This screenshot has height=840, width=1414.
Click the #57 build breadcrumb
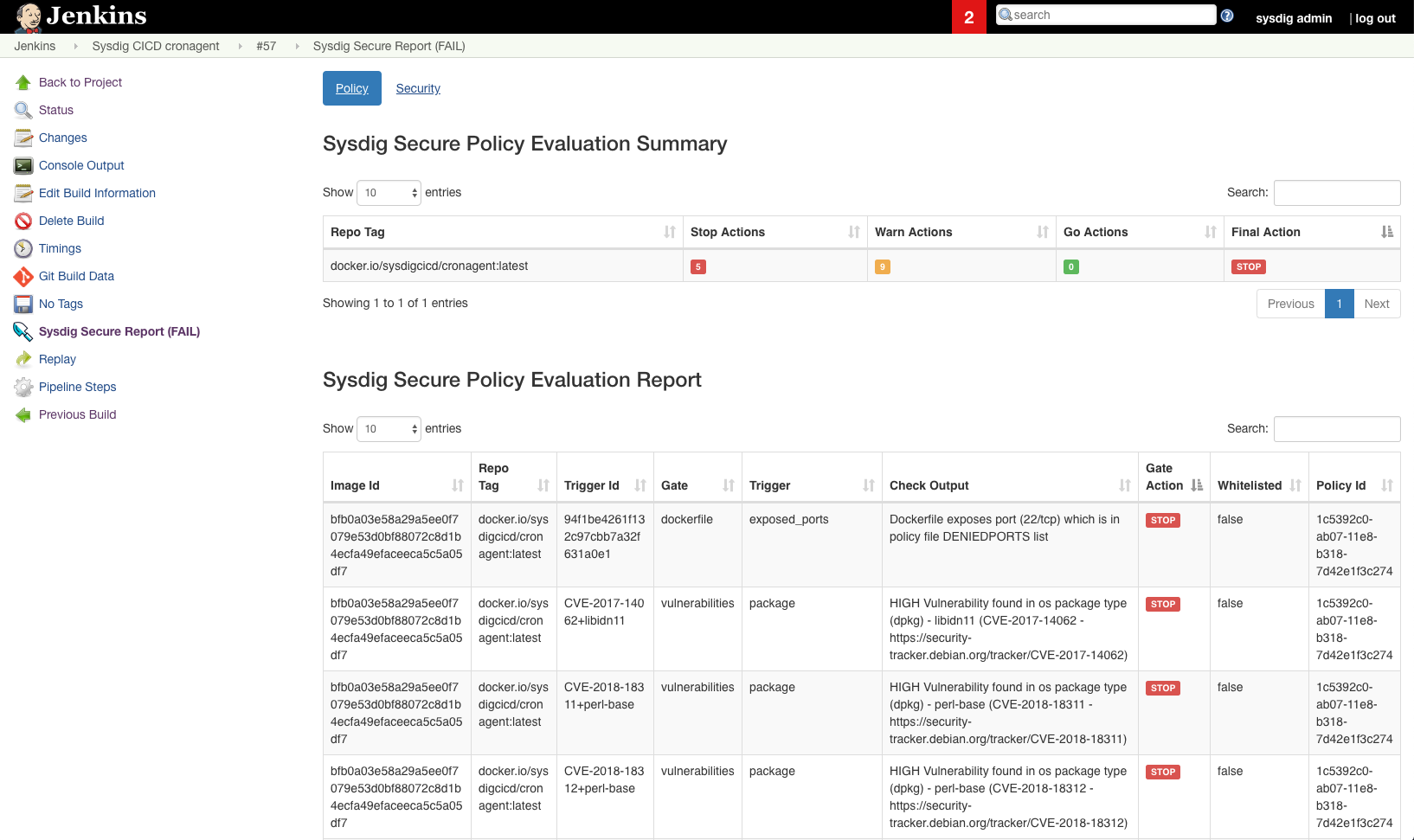tap(266, 46)
